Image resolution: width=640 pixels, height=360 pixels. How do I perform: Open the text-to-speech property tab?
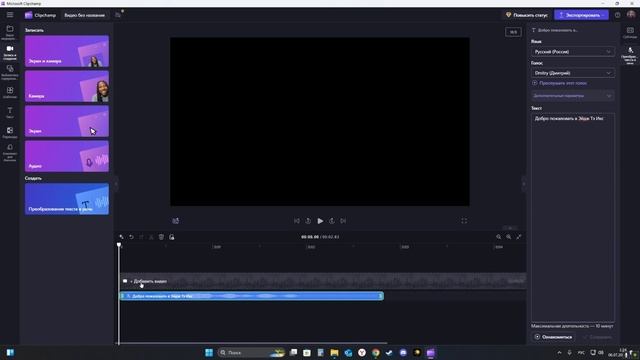click(630, 56)
